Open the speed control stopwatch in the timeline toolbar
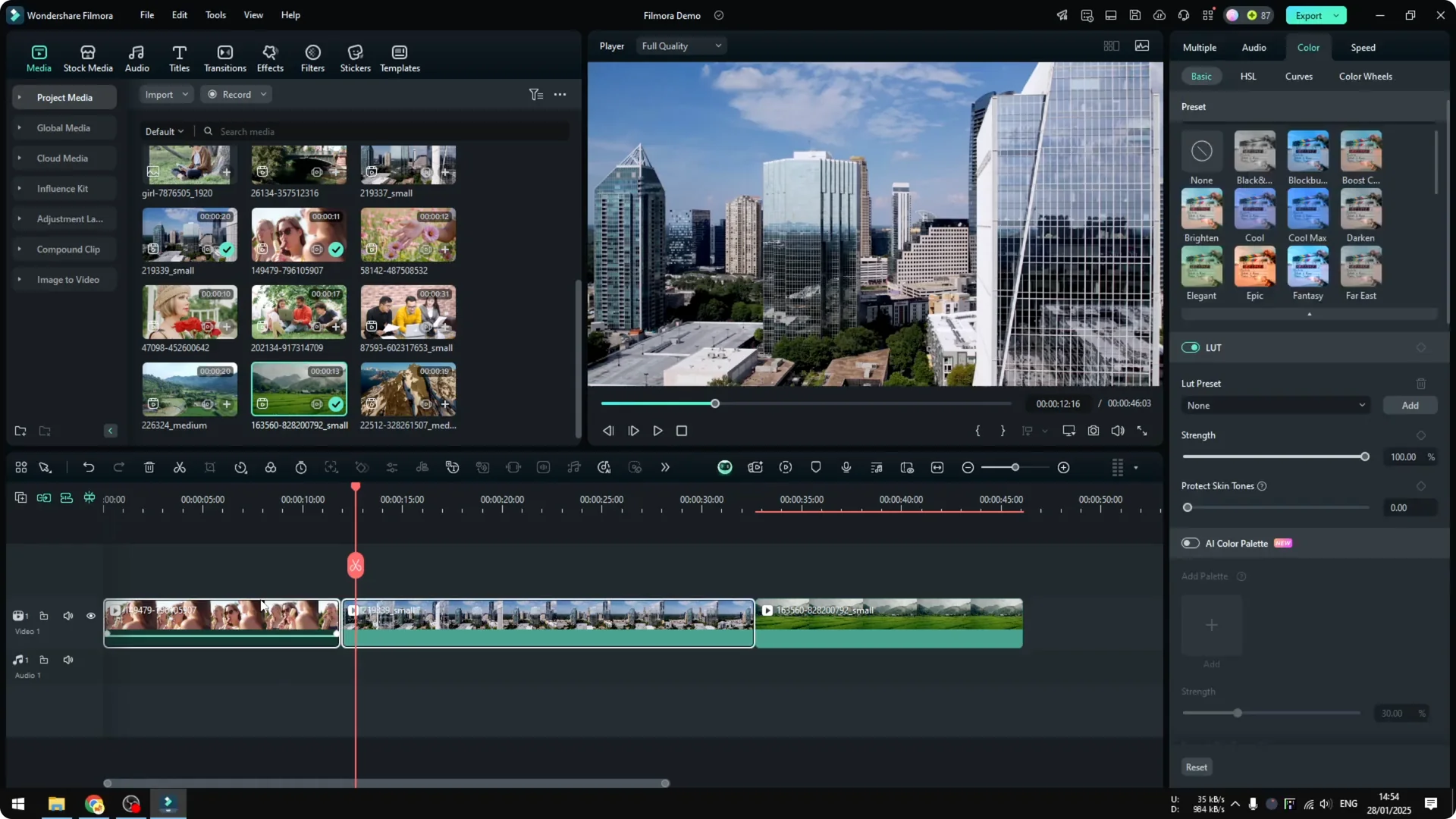 (300, 467)
